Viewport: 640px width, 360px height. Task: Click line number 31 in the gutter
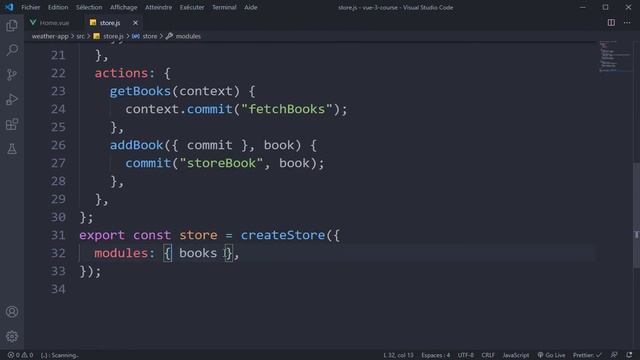(x=58, y=235)
